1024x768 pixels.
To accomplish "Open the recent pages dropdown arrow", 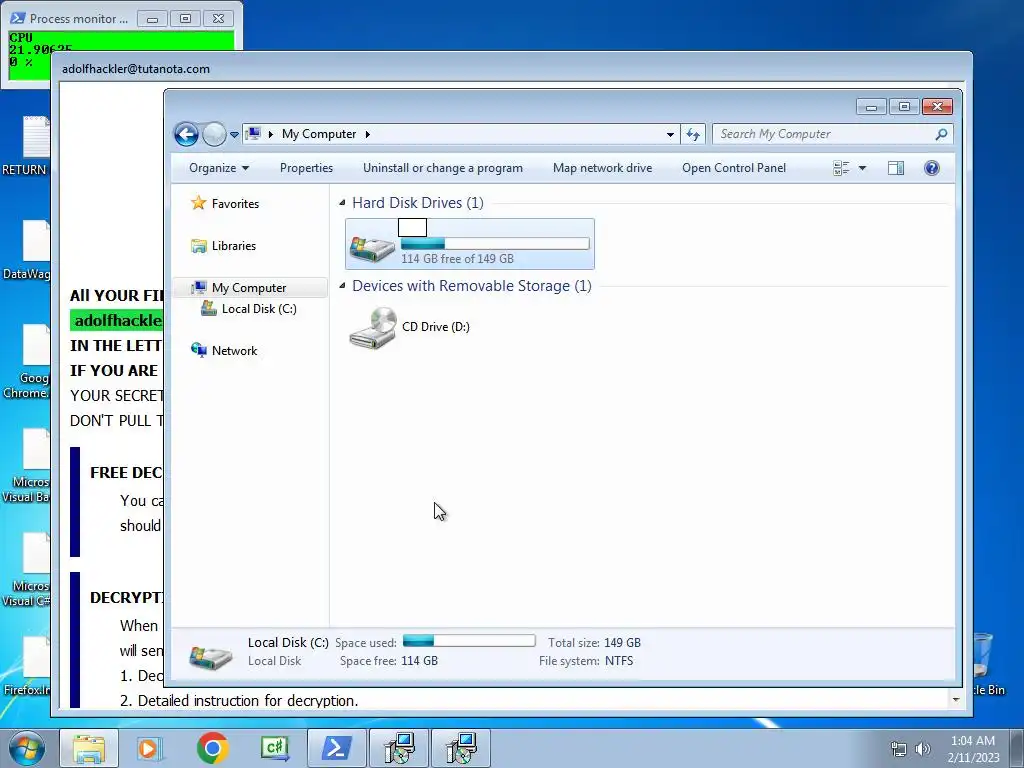I will point(234,135).
